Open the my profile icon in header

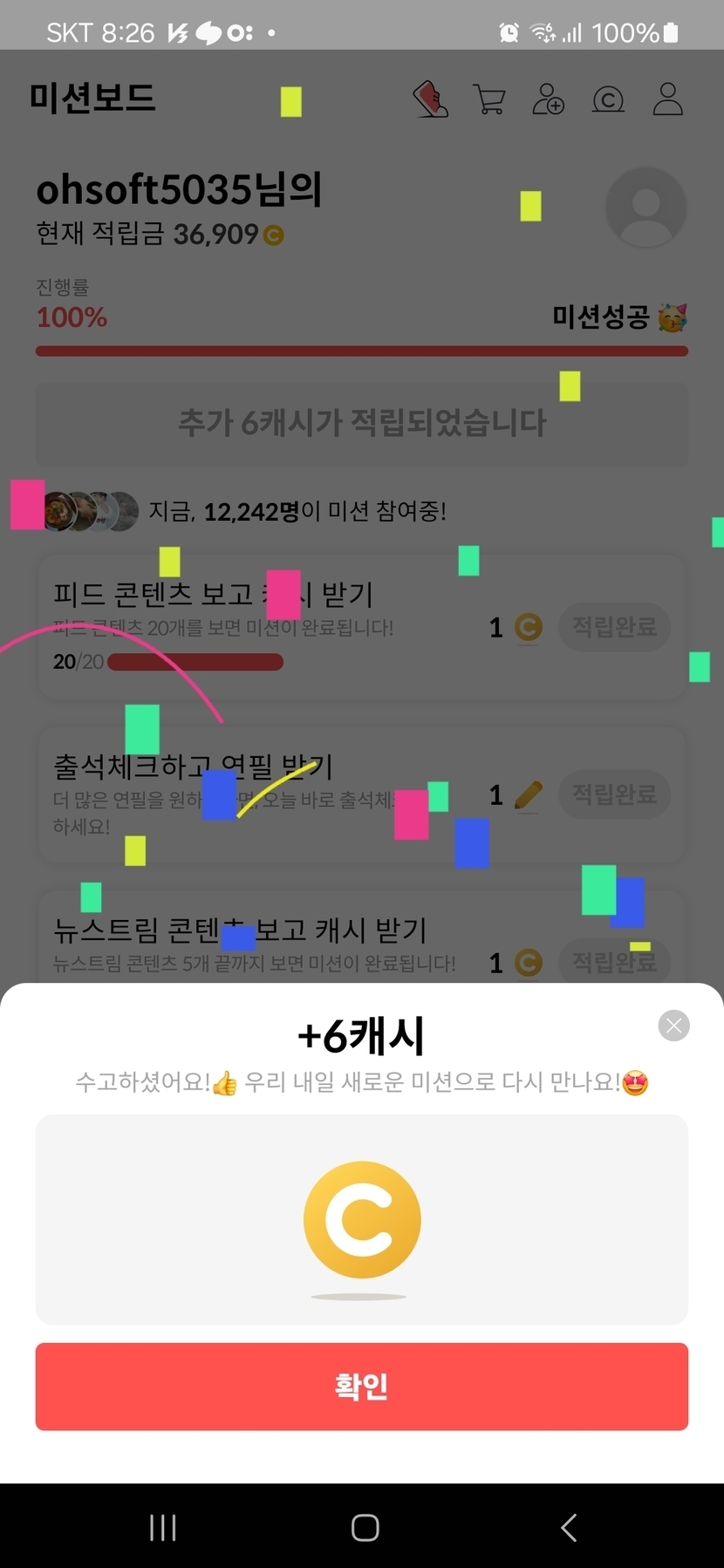click(668, 99)
